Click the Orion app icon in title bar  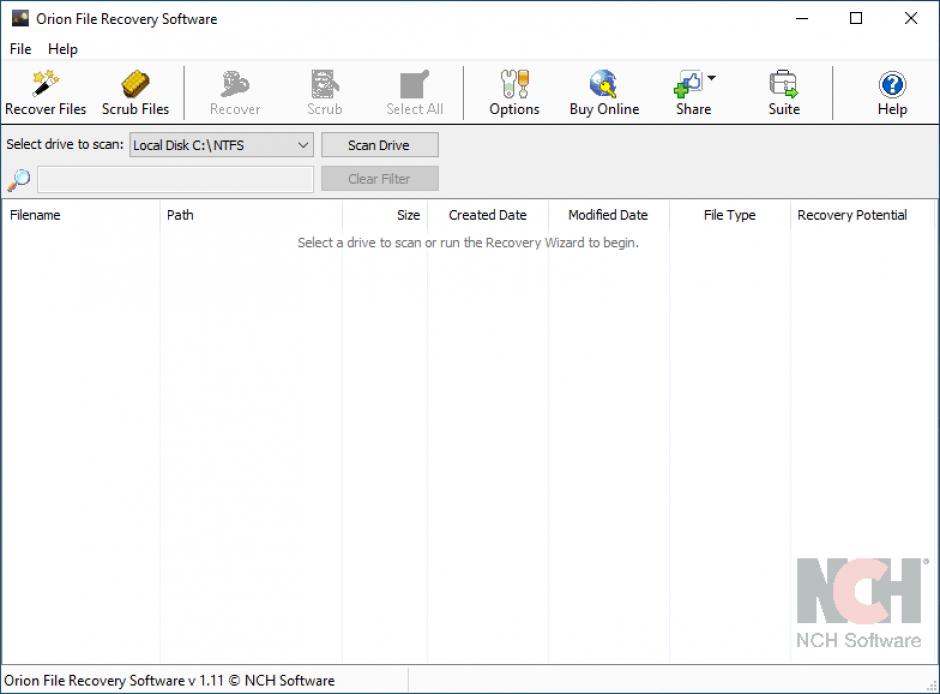tap(20, 18)
